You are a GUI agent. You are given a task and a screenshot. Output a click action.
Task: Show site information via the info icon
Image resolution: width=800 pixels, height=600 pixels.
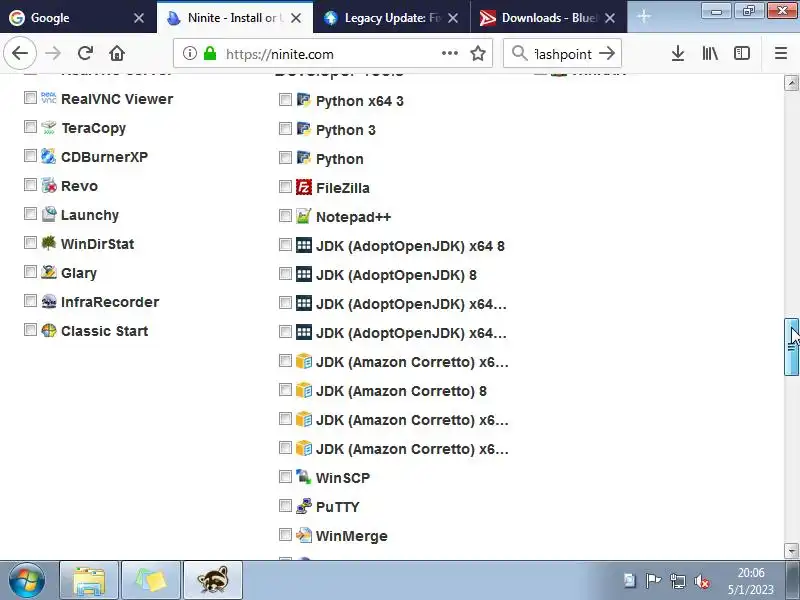[x=190, y=53]
